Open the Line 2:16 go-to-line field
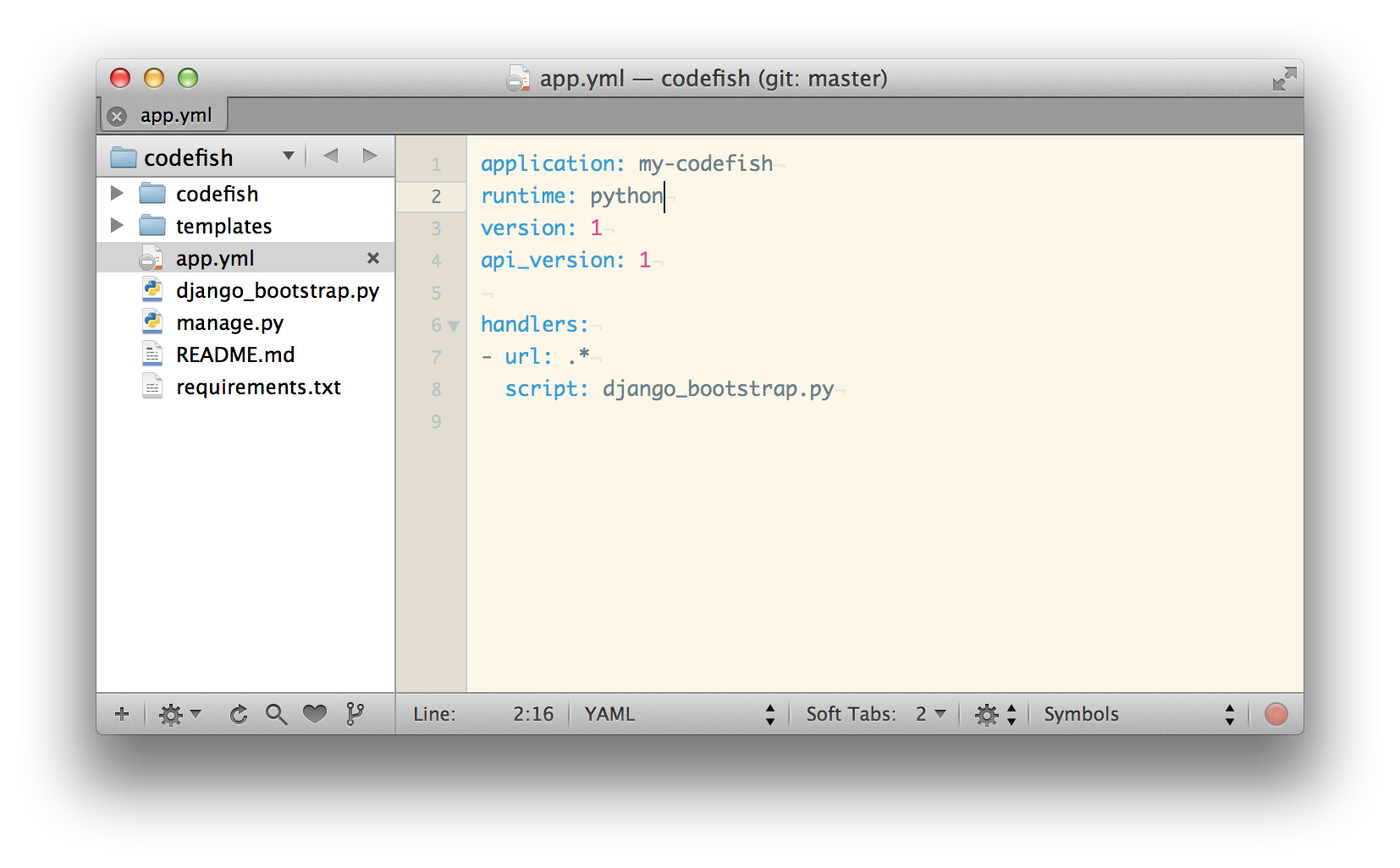The image size is (1400, 868). [x=483, y=714]
